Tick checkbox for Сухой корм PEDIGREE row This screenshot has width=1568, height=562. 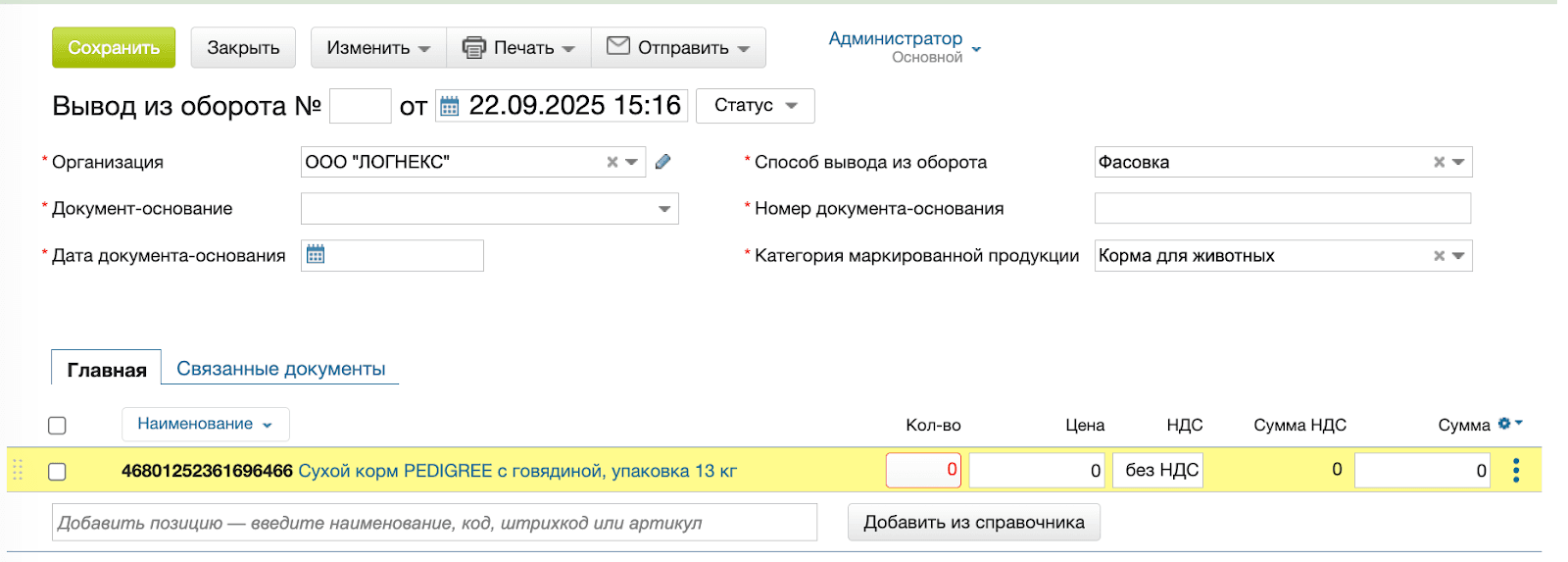point(57,472)
